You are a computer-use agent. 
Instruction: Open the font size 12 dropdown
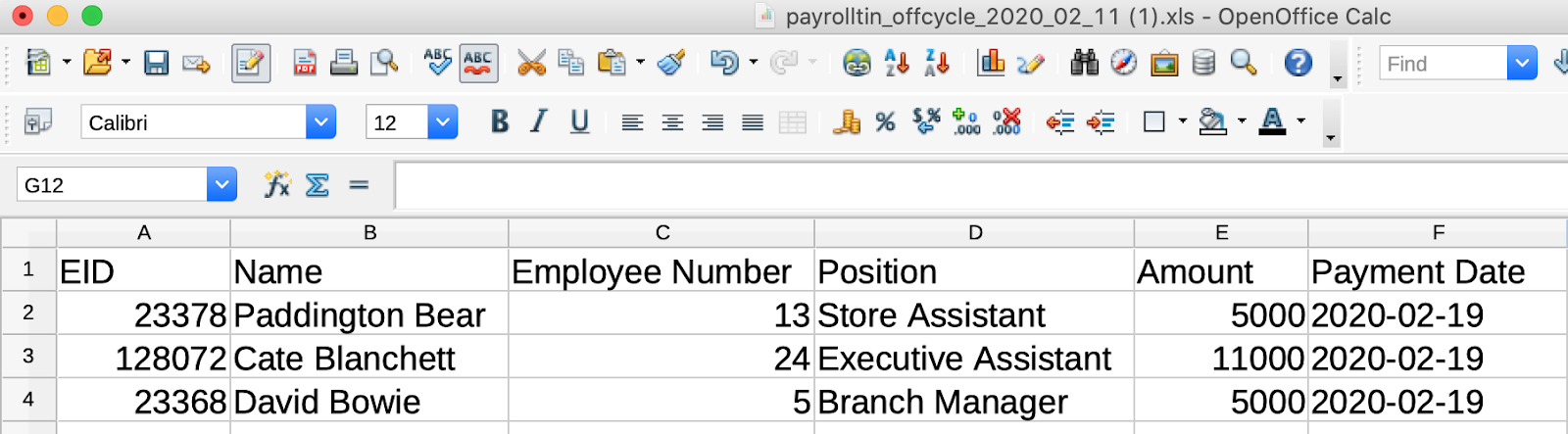(x=443, y=122)
